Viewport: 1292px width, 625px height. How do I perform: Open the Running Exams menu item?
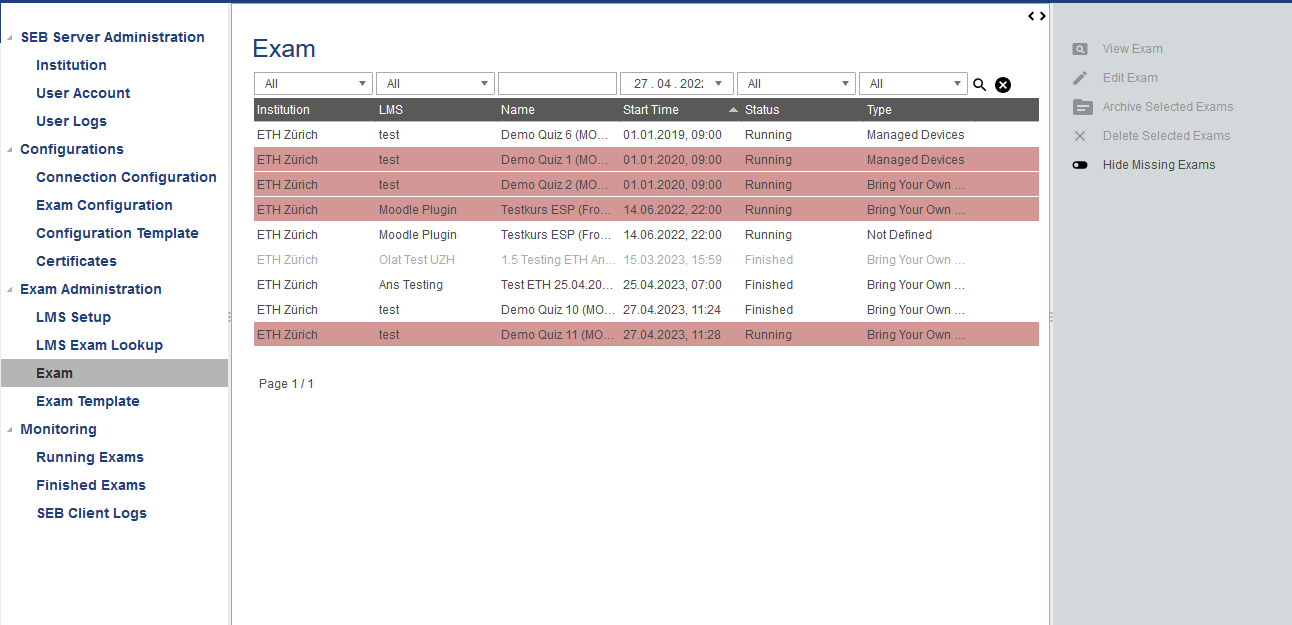(x=90, y=457)
